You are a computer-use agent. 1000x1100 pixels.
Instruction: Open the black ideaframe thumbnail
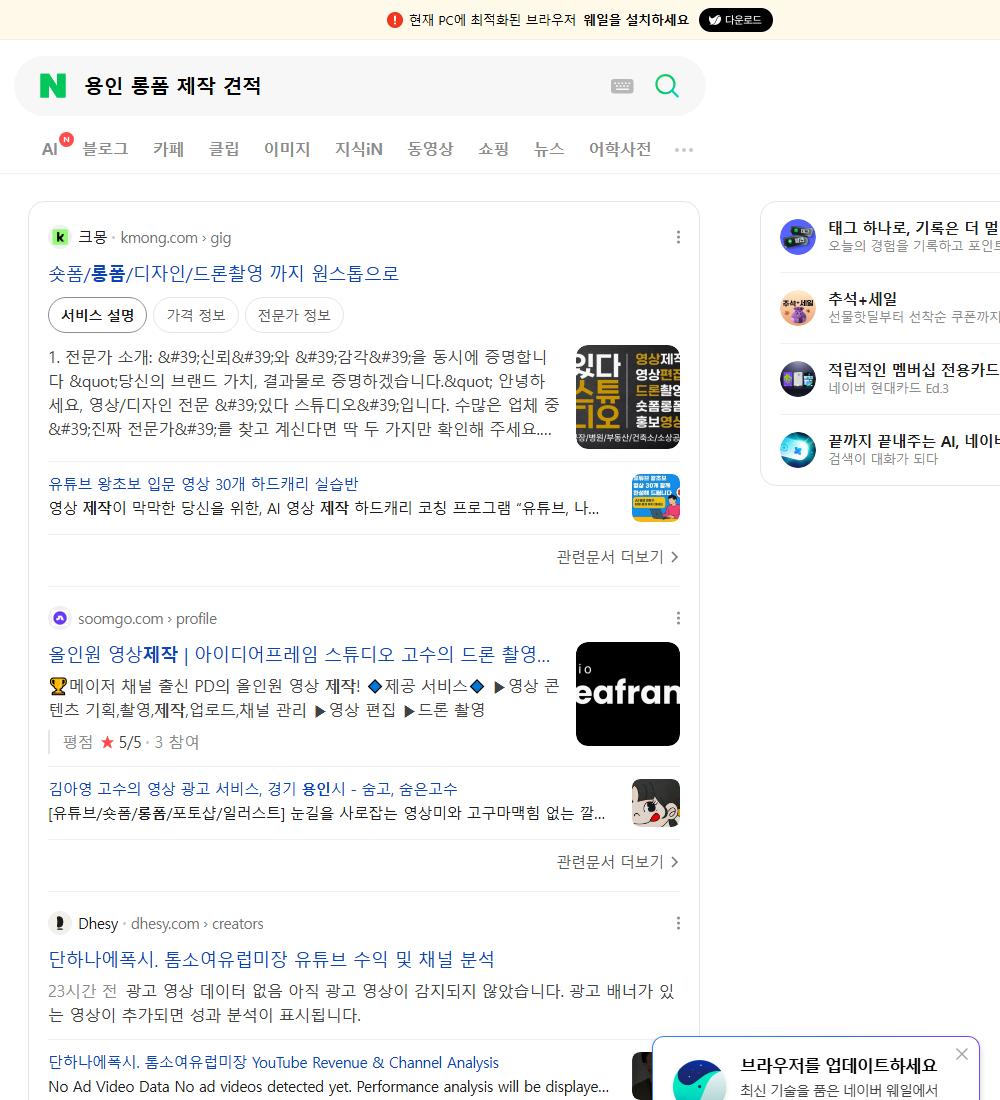[627, 694]
